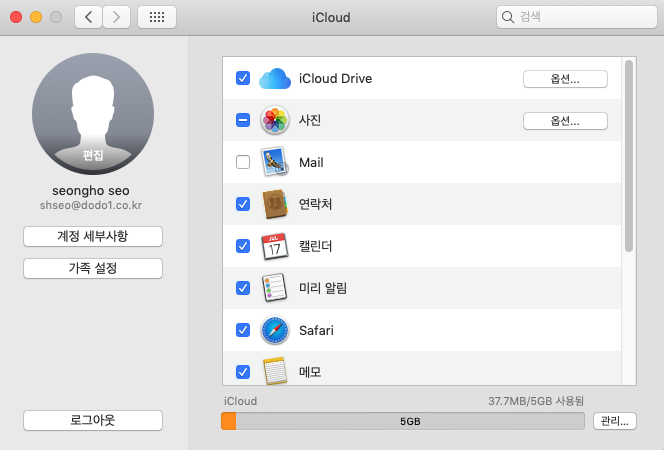Screen dimensions: 664x450
Task: Show all preferences with grid button
Action: tap(157, 17)
